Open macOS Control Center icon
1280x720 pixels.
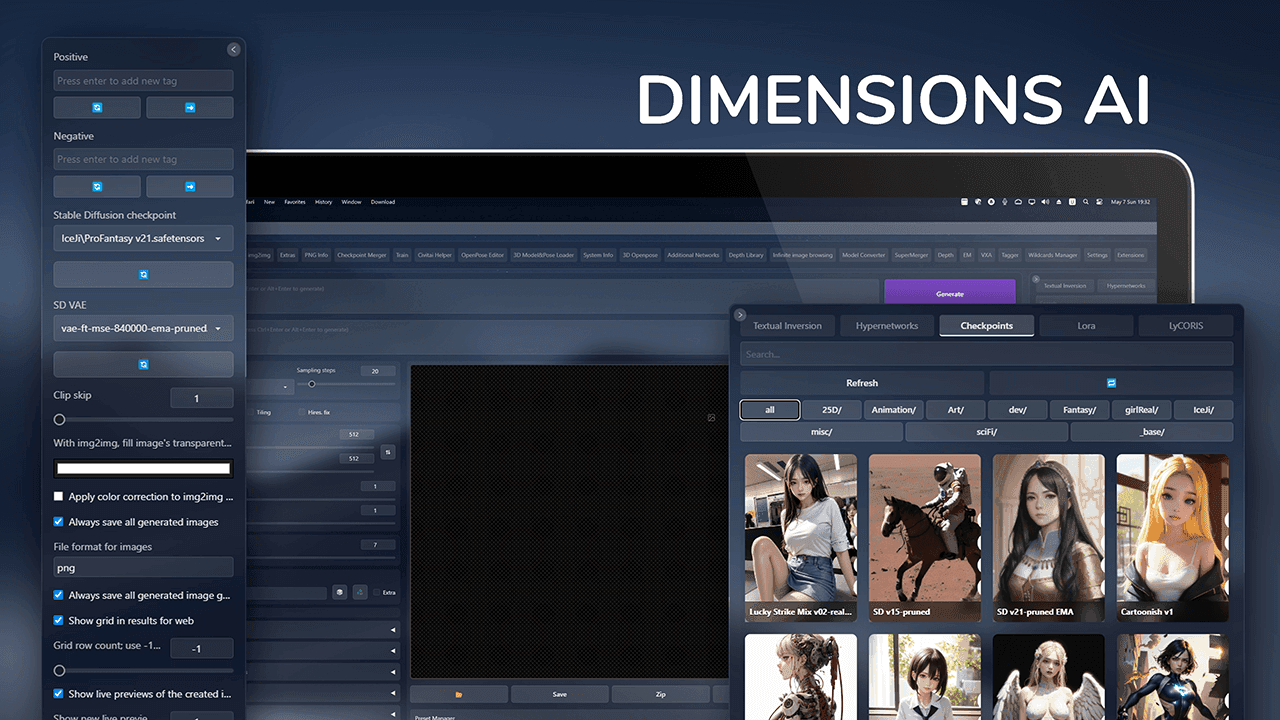coord(1098,202)
